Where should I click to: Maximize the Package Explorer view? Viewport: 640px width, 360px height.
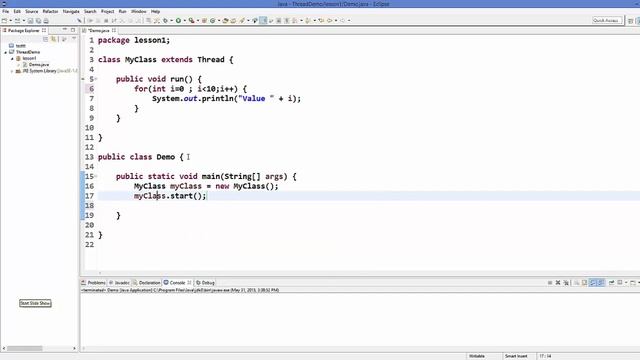pos(73,30)
